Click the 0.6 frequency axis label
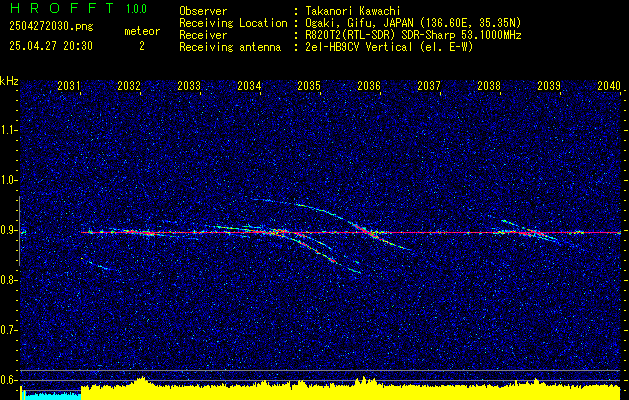Viewport: 629px width, 400px height. click(8, 380)
